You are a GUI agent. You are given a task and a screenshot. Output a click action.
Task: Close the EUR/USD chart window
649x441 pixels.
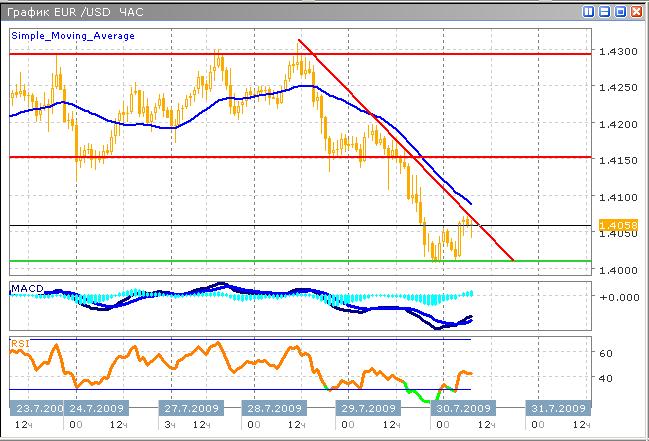click(636, 11)
